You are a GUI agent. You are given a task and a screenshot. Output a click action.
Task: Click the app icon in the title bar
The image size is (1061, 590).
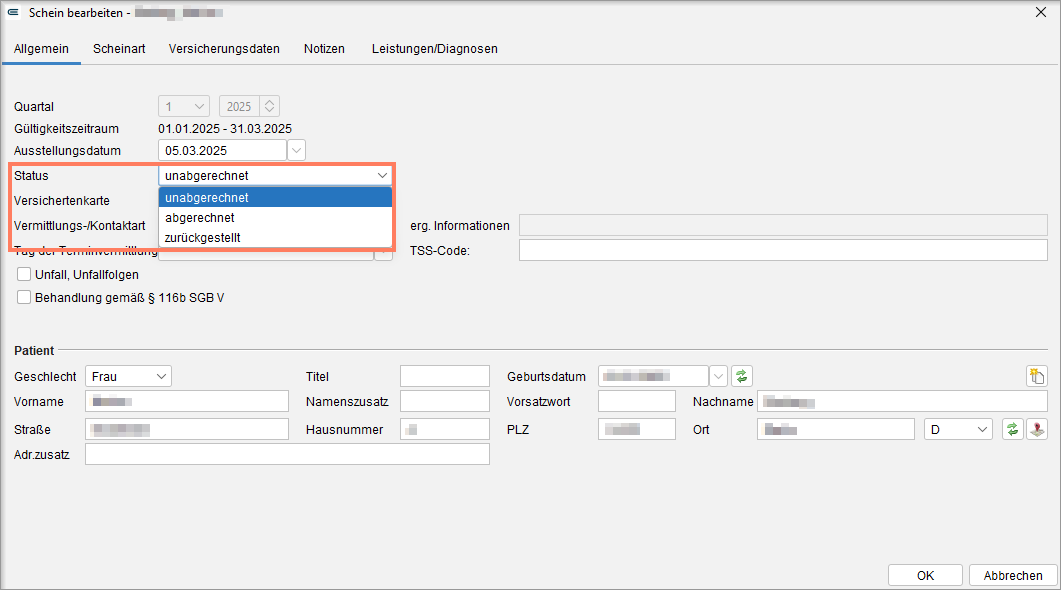(13, 13)
